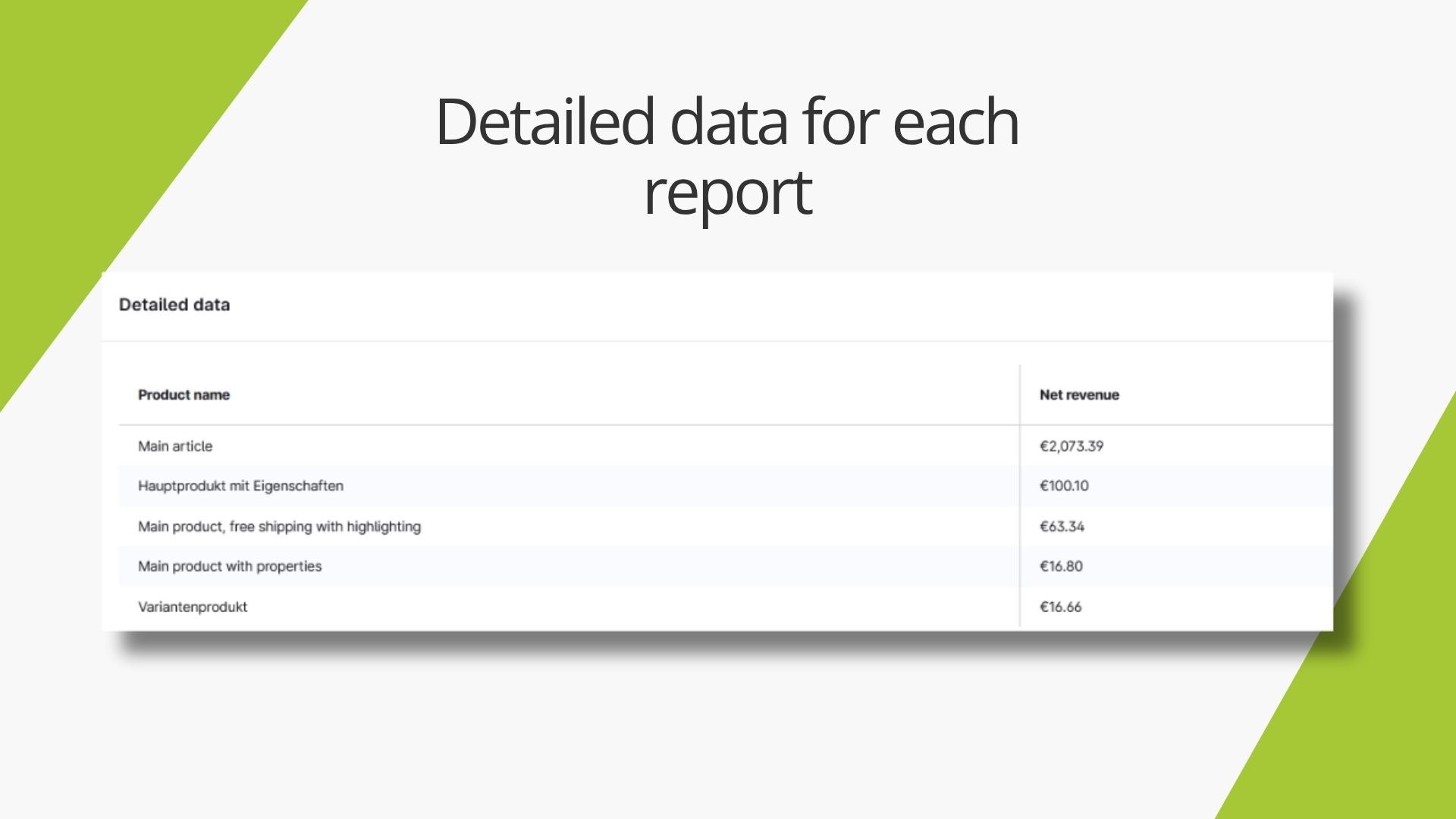Click the €16.80 revenue value
This screenshot has height=819, width=1456.
[1061, 566]
